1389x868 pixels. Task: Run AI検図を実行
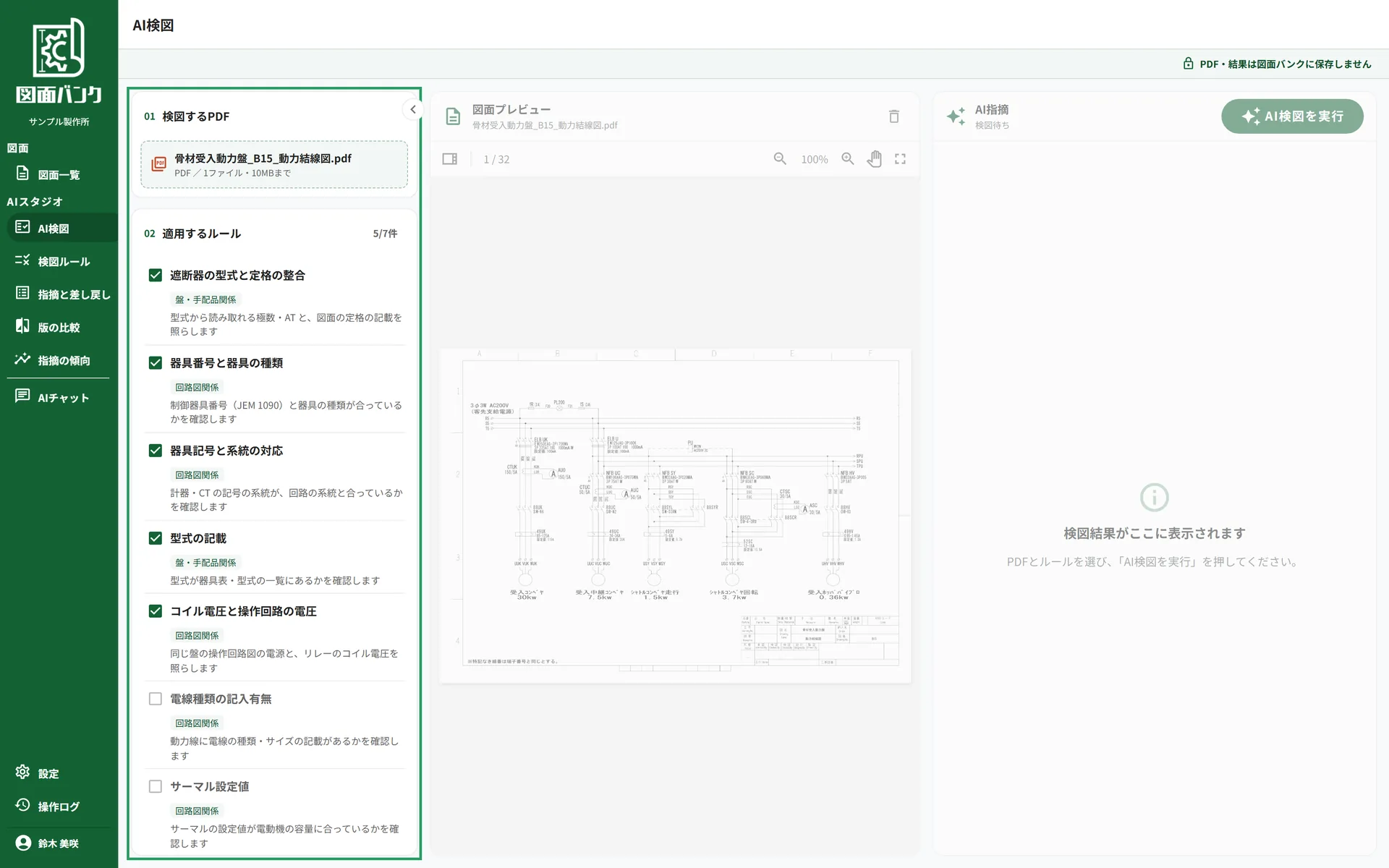point(1293,116)
